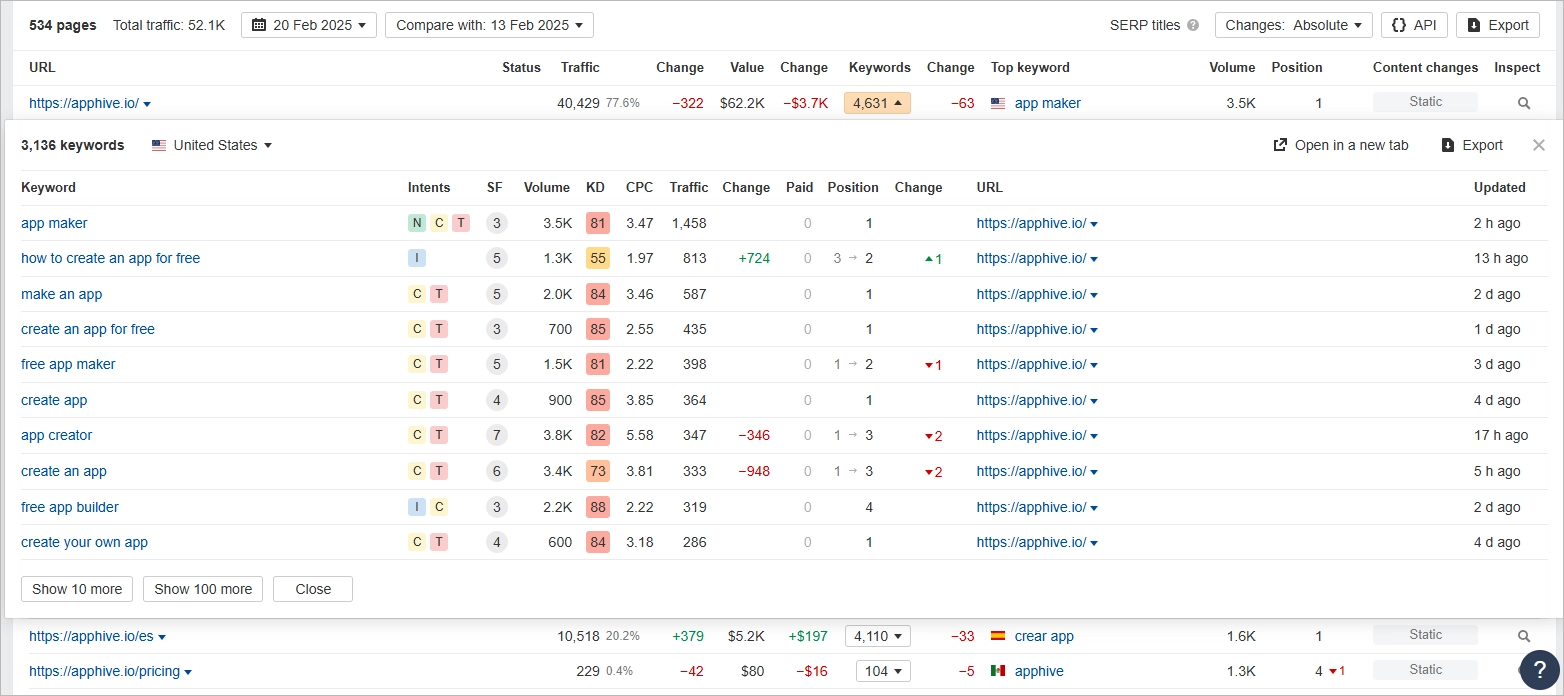Open in a new tab via external link icon
Screen dimensions: 1564x696
click(1341, 145)
